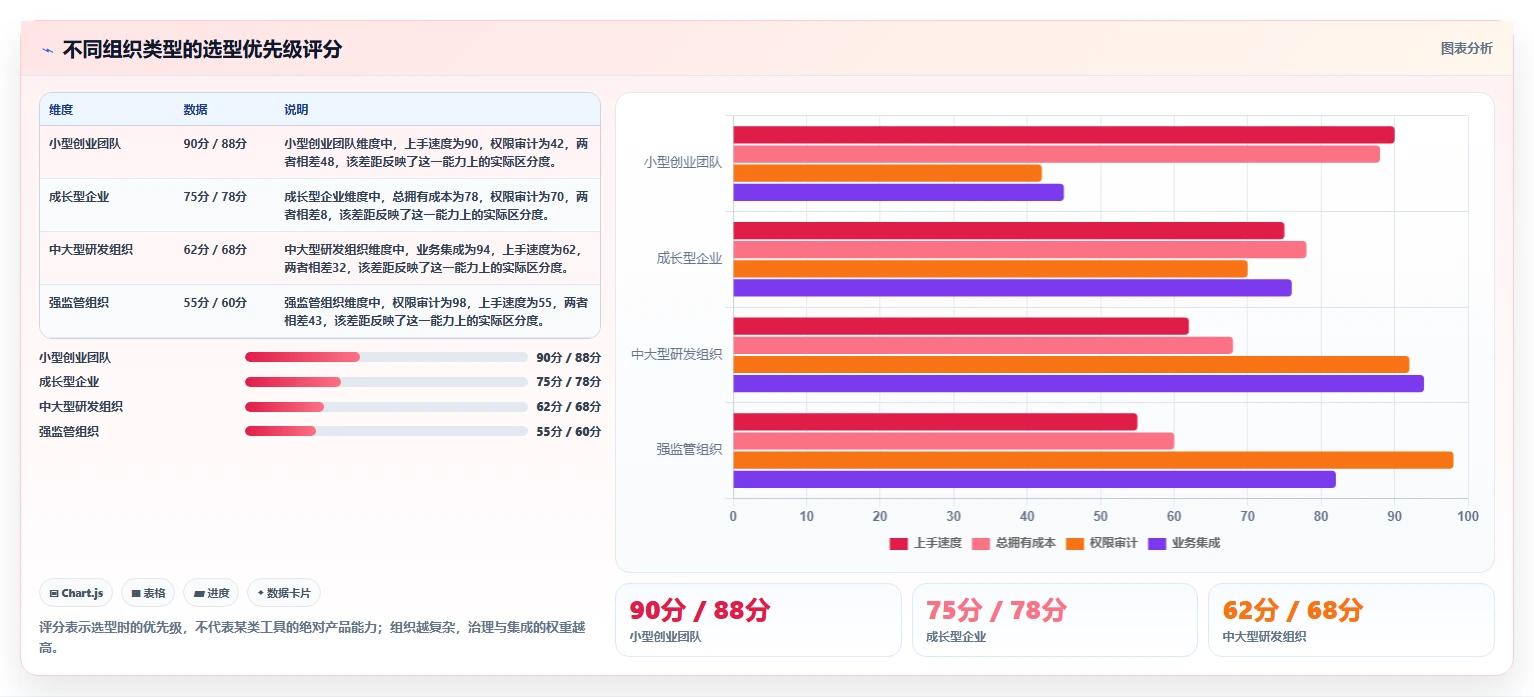
Task: Click the lightning icon beside the card title
Action: tap(47, 50)
